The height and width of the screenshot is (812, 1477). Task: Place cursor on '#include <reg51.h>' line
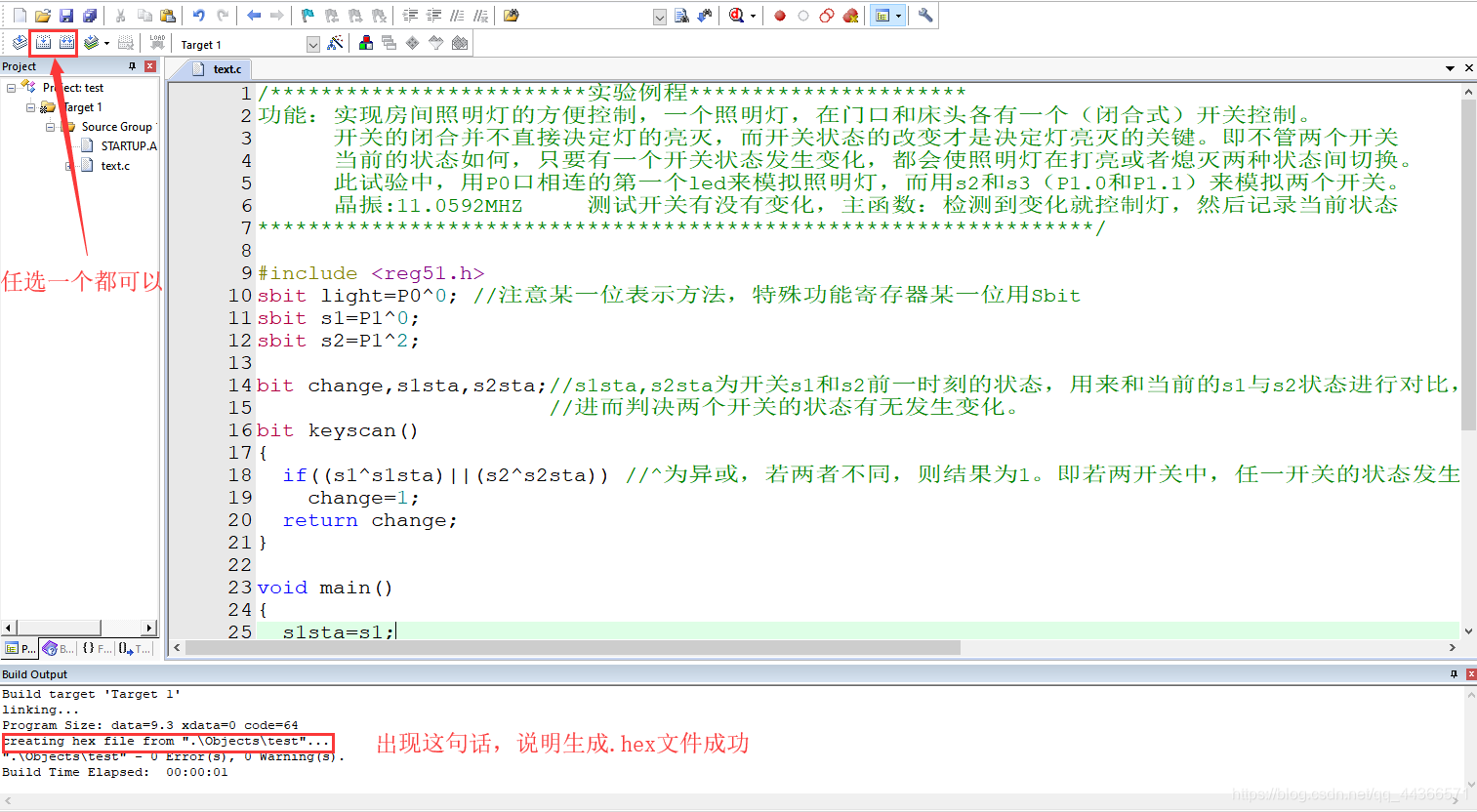tap(371, 273)
